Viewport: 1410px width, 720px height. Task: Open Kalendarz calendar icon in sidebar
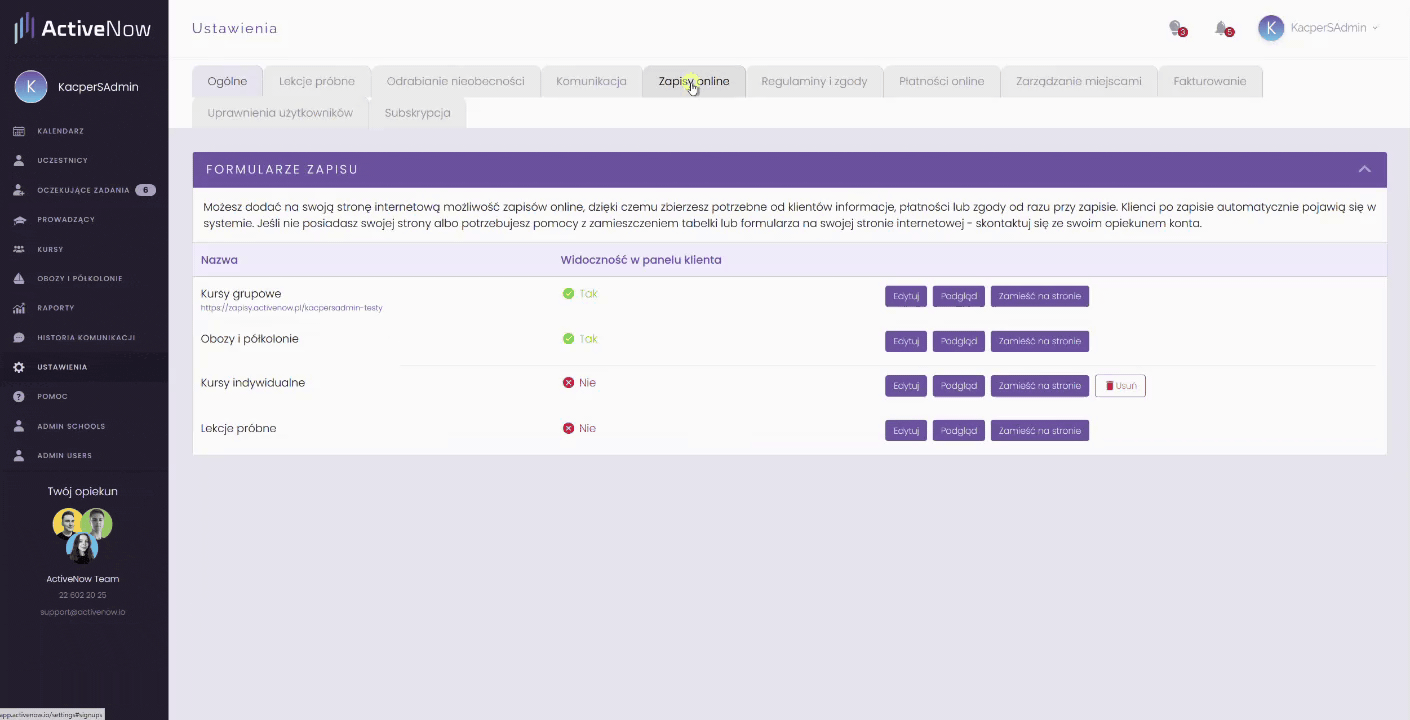(19, 131)
